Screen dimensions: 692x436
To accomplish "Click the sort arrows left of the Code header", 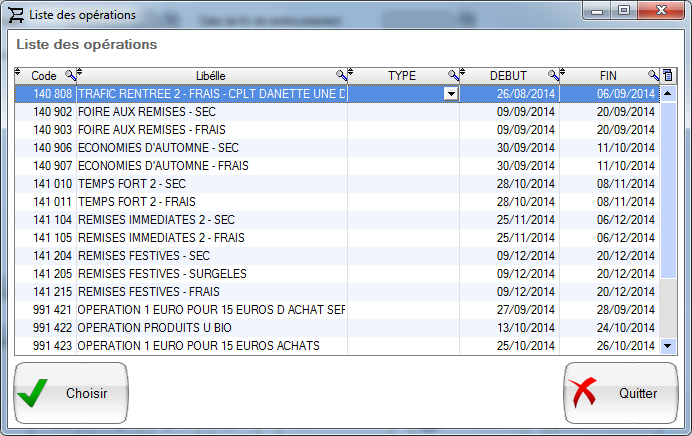I will 18,75.
